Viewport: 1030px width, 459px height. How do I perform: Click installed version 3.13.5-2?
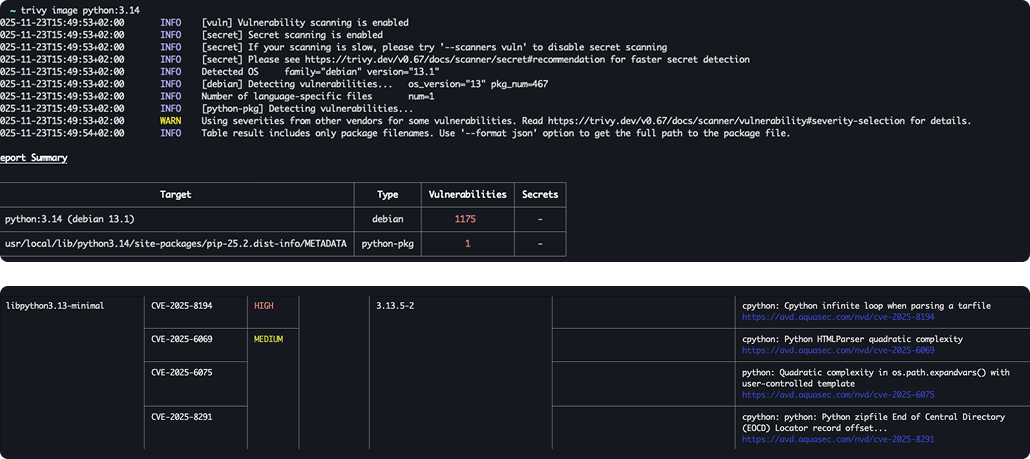(395, 306)
